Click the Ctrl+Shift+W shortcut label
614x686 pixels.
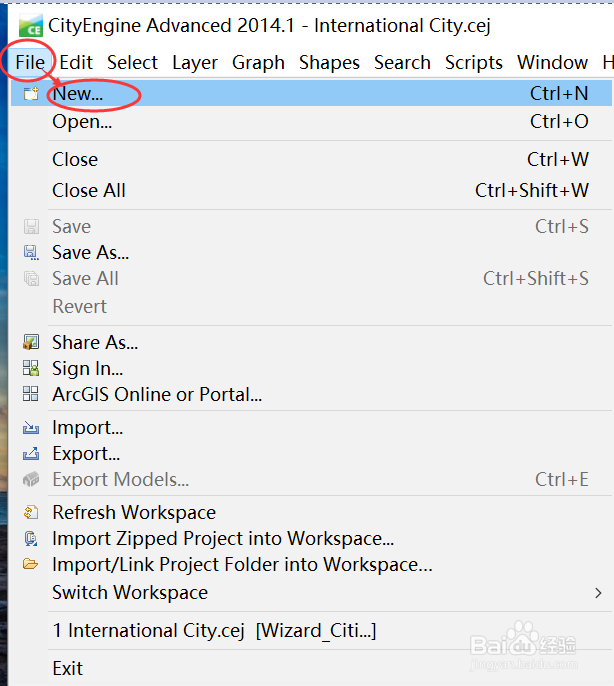(532, 190)
